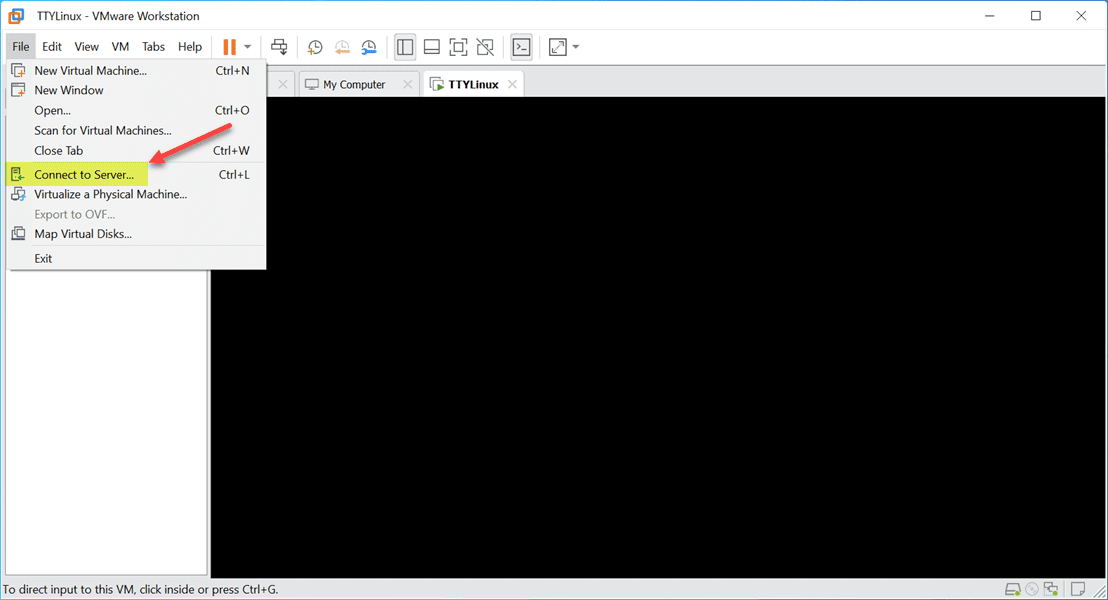Select Scan for Virtual Machines...
Screen dimensions: 1108x600
point(136,131)
